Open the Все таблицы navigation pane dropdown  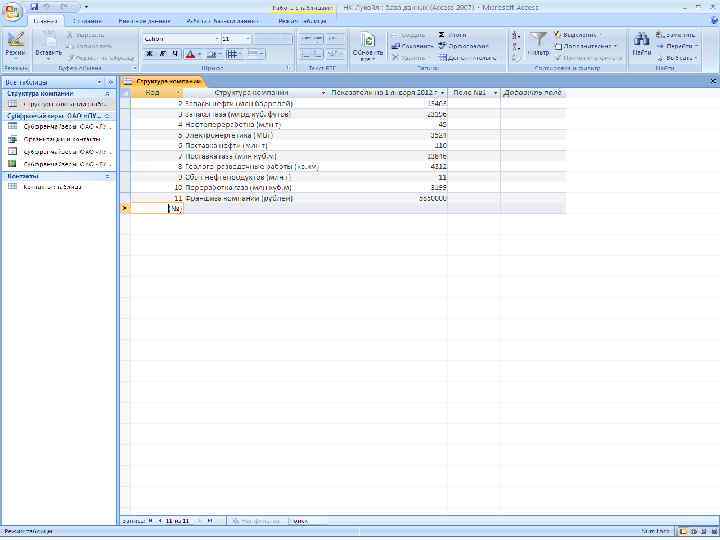99,82
